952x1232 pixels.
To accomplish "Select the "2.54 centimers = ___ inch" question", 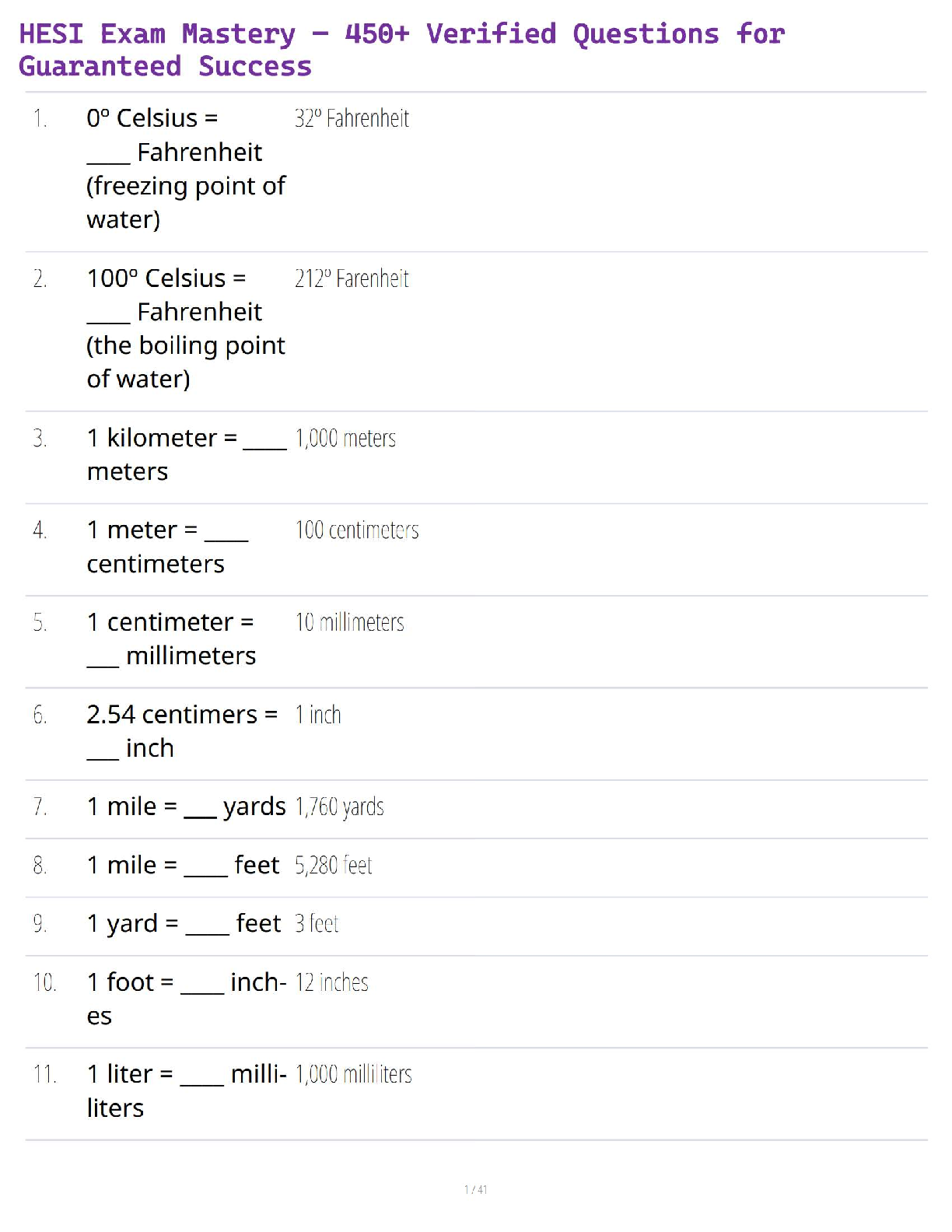I will (182, 731).
